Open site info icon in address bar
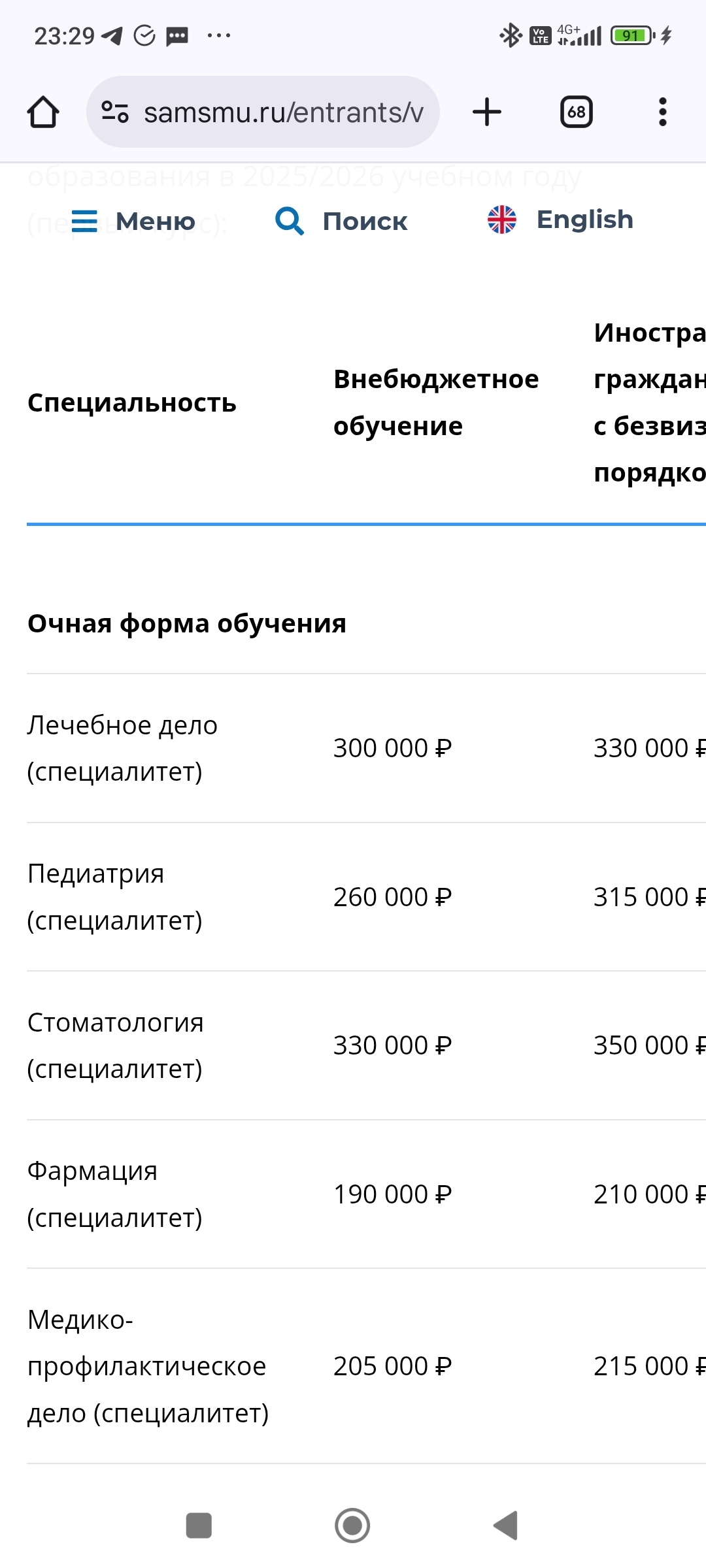This screenshot has height=1568, width=706. coord(115,112)
